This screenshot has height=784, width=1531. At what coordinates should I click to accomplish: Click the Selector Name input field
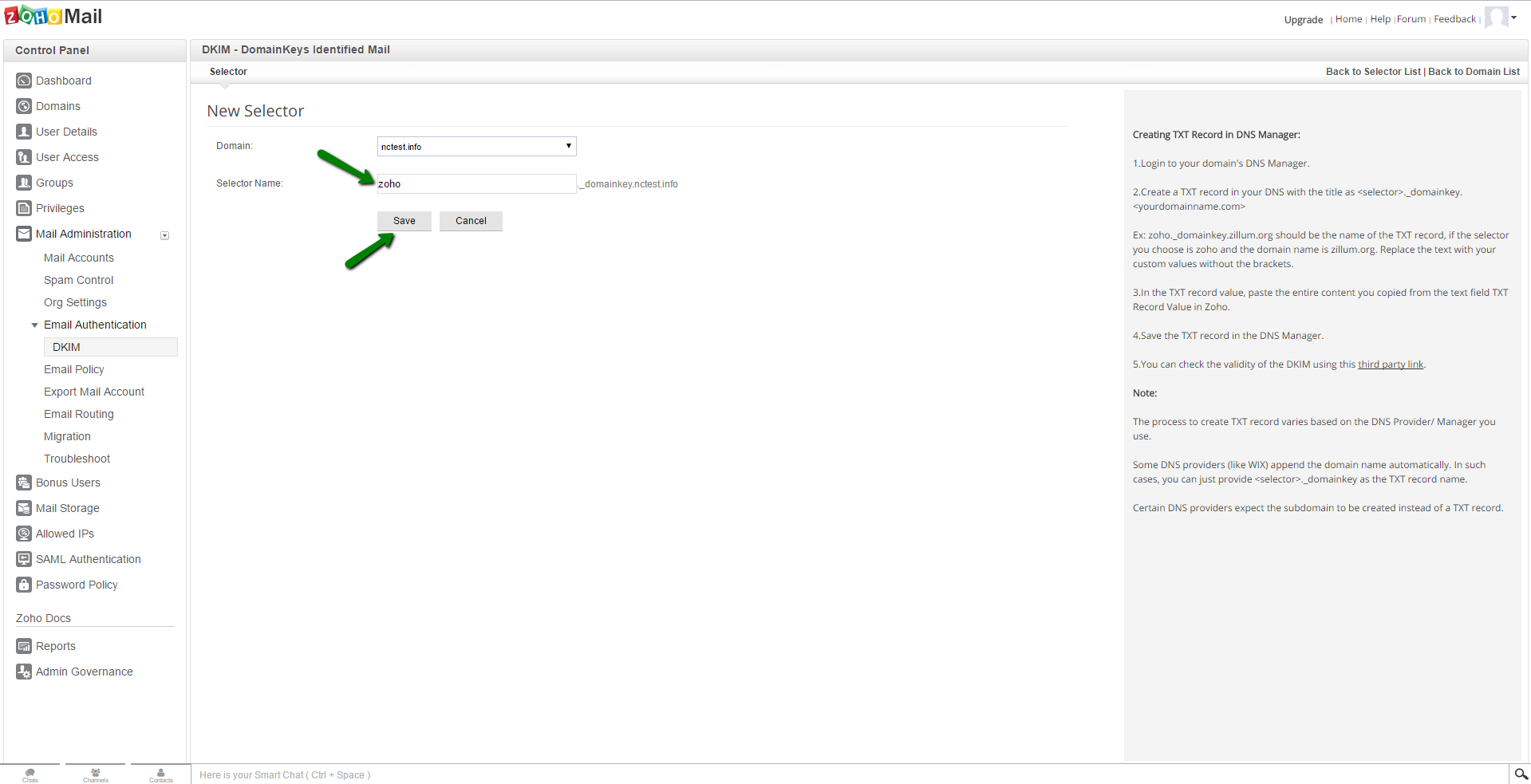click(x=476, y=183)
